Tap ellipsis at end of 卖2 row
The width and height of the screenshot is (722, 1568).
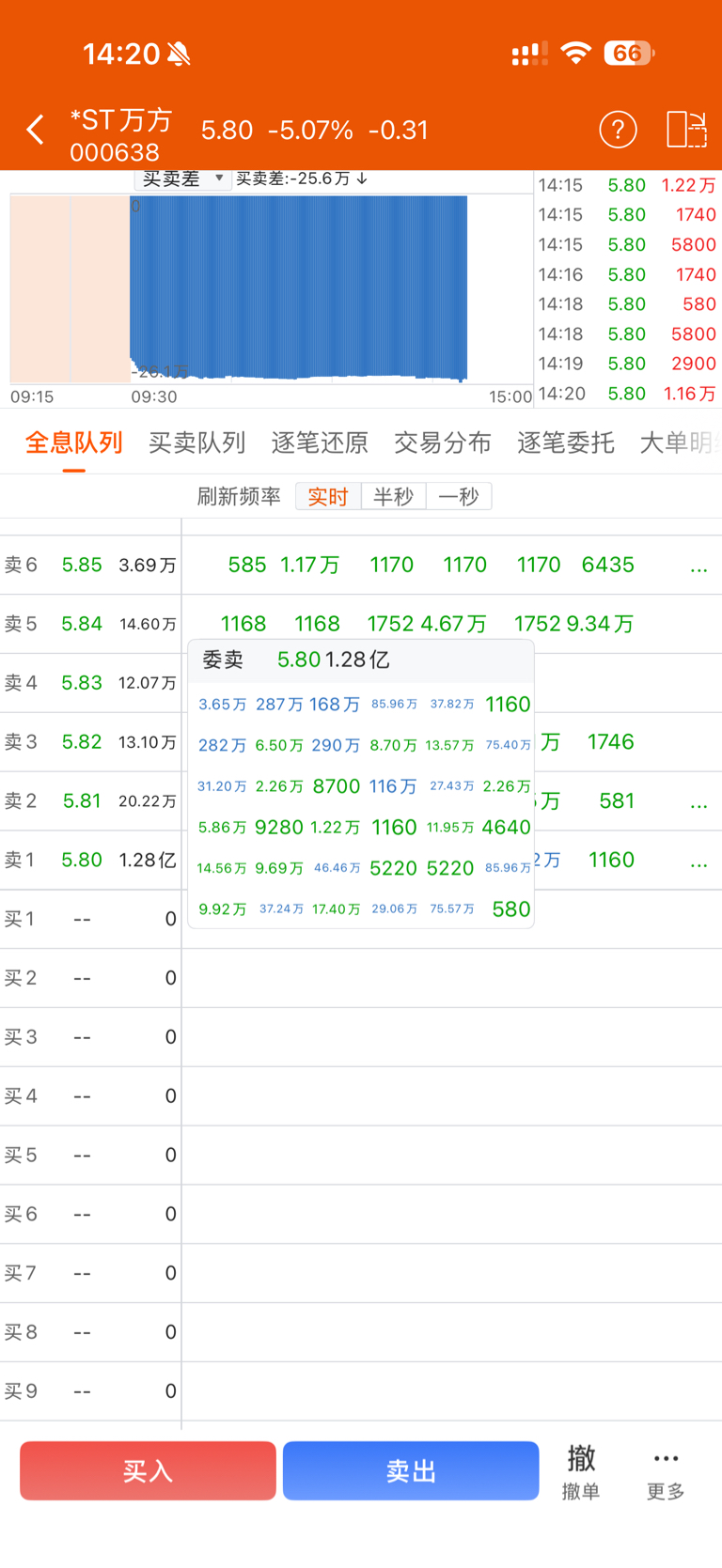pos(698,802)
